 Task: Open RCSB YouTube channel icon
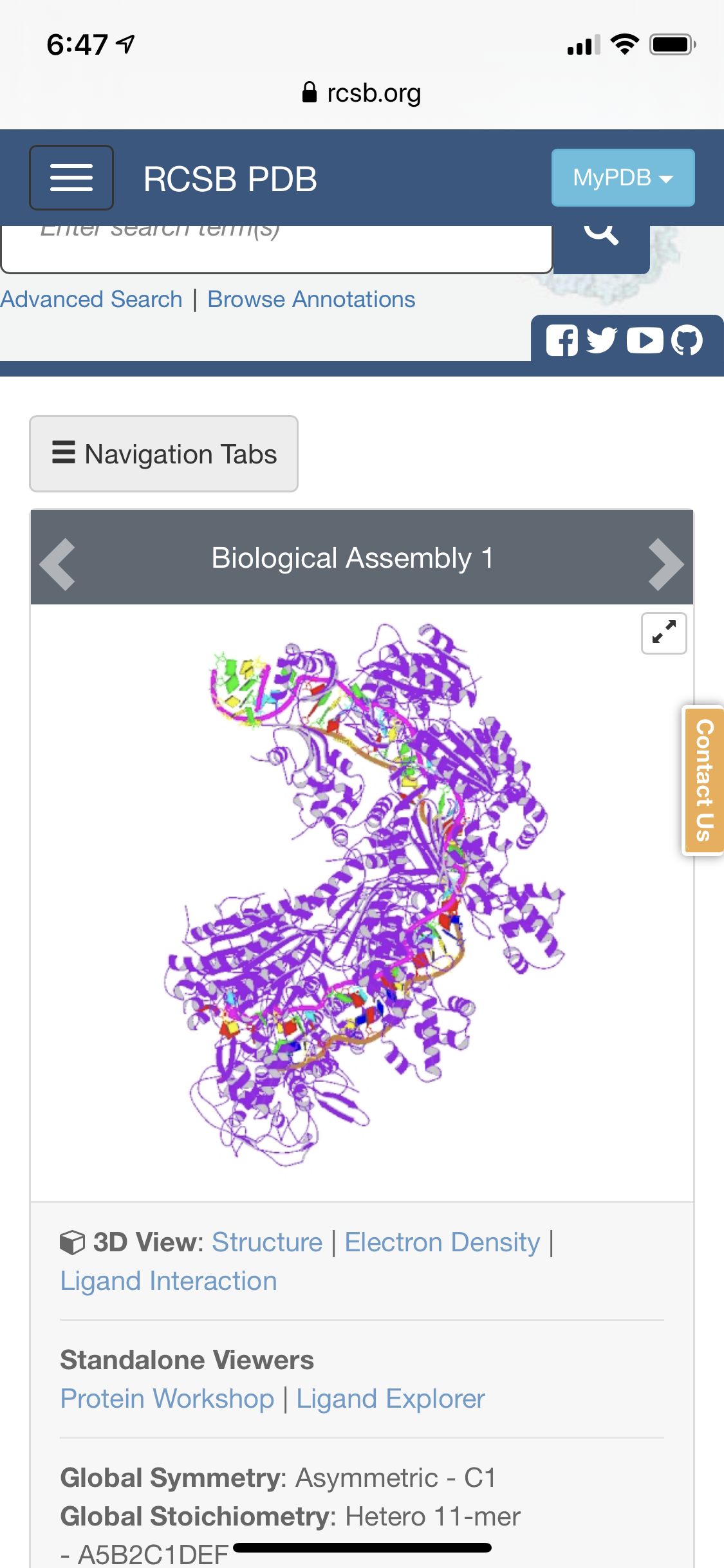[x=645, y=341]
